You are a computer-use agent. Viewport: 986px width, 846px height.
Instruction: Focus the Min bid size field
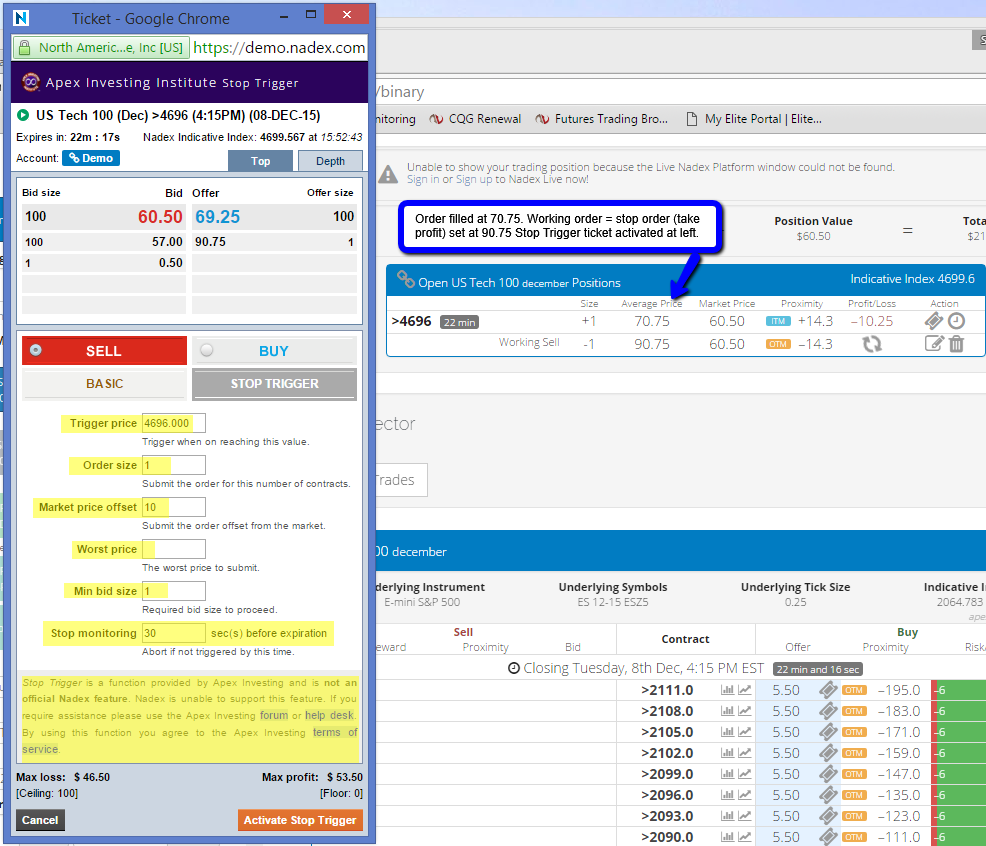pos(174,591)
